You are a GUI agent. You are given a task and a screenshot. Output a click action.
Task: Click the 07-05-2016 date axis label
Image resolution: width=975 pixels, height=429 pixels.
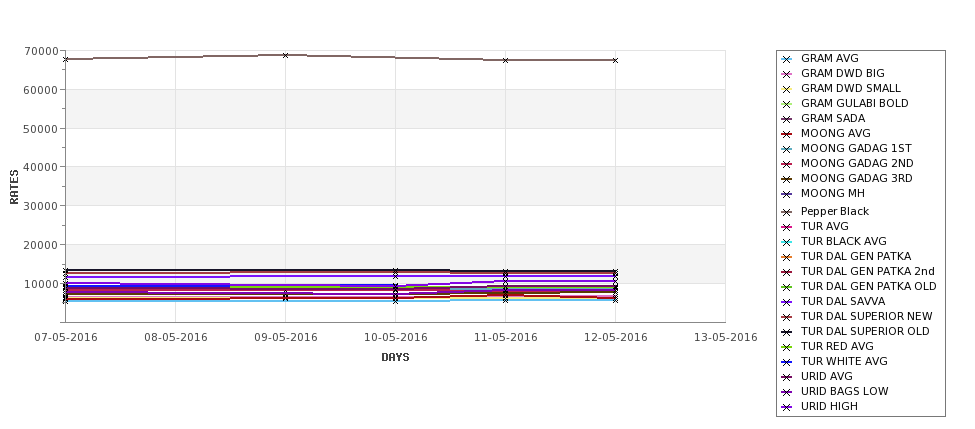coord(65,337)
